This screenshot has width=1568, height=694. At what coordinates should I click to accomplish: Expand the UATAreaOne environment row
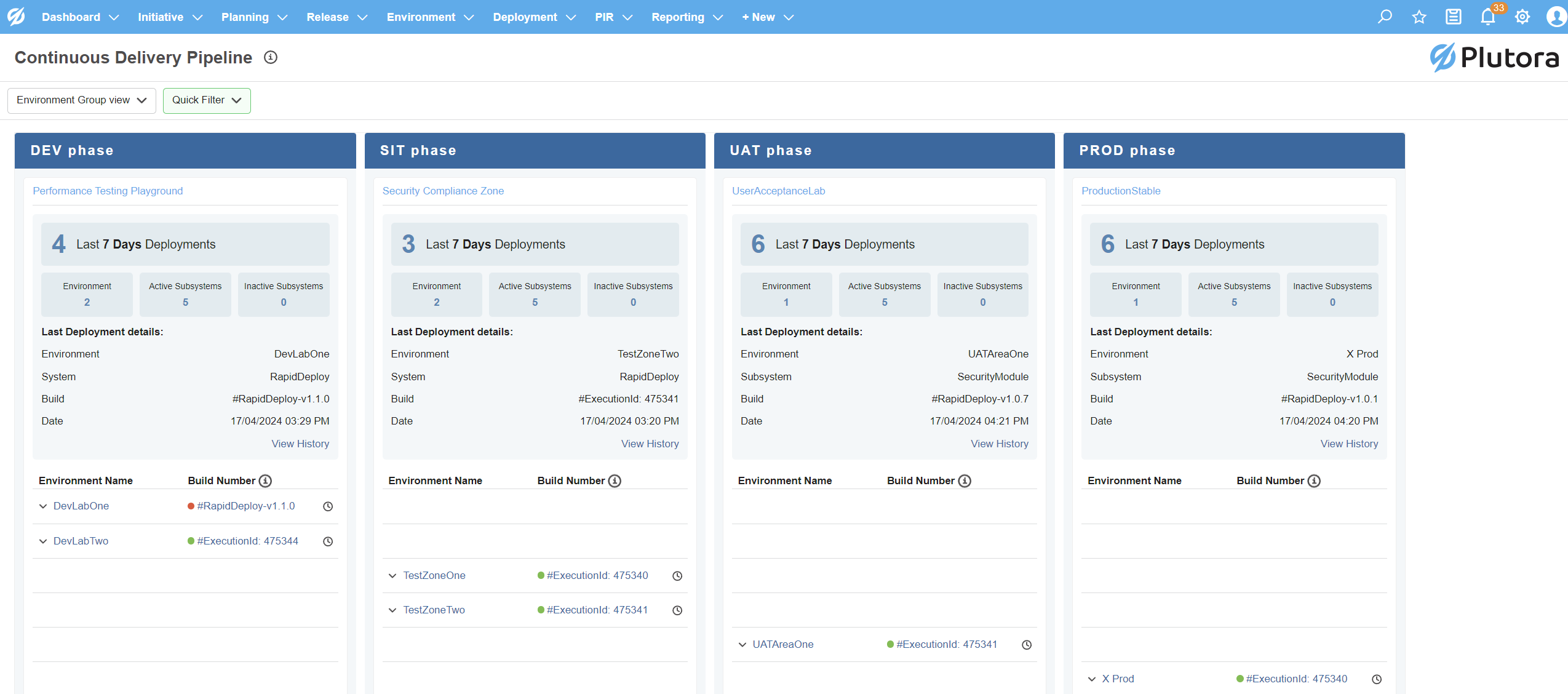click(x=742, y=645)
